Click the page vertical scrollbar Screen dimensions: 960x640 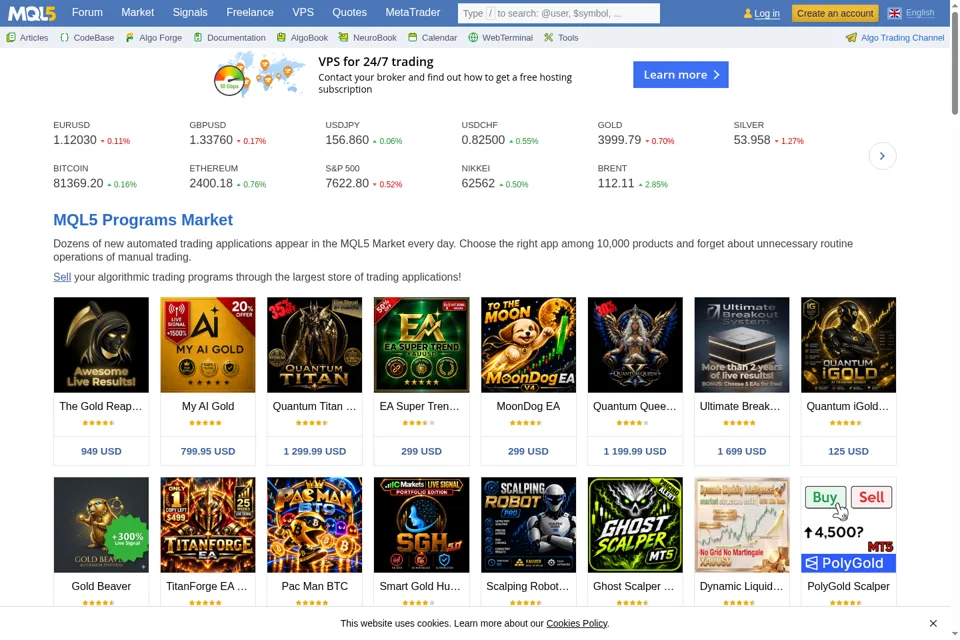pos(954,320)
